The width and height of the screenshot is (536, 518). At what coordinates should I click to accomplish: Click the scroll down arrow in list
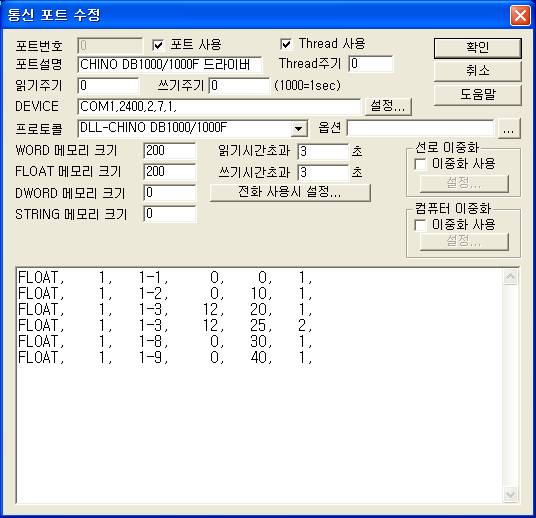[x=510, y=494]
